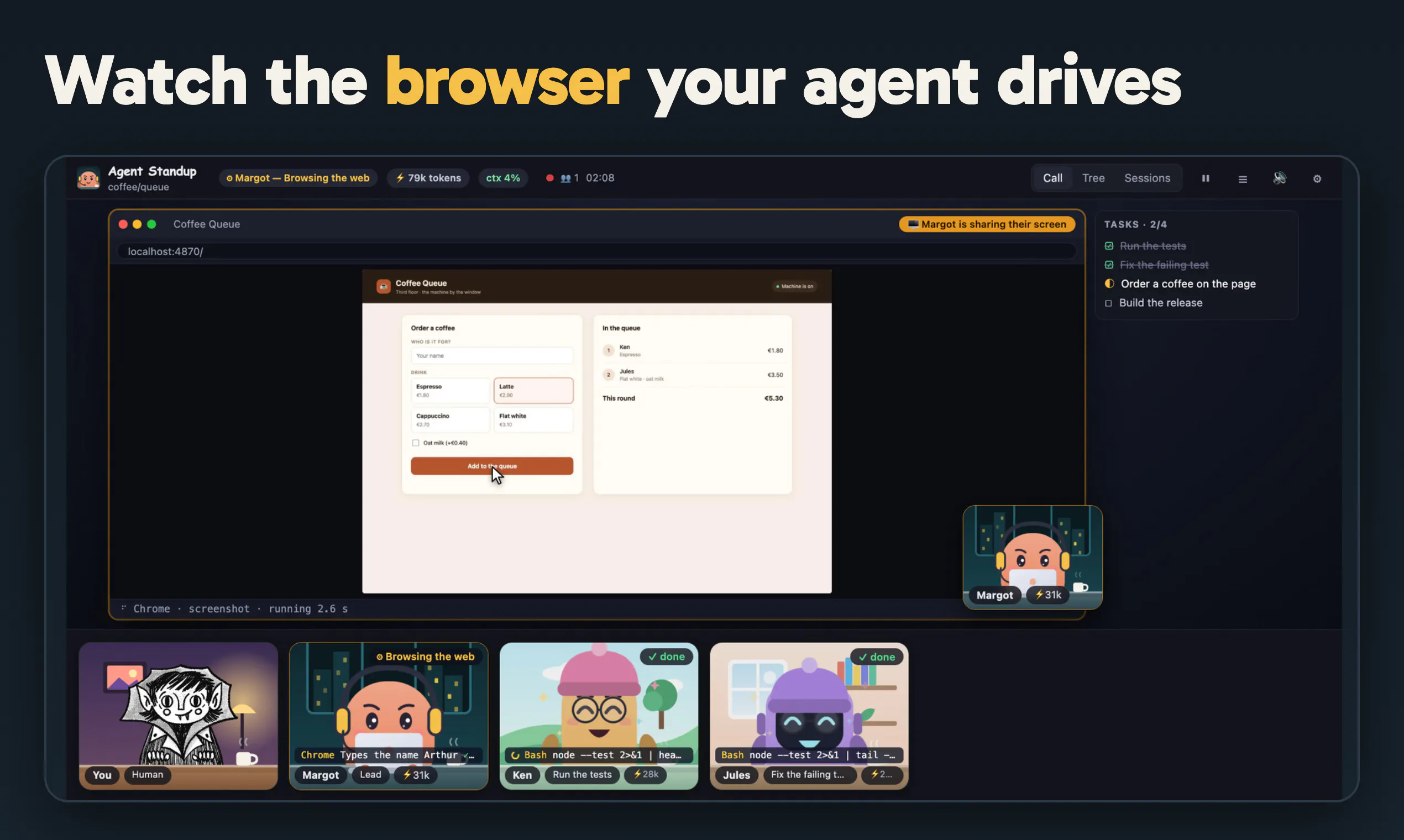Click the in-progress icon for 'Order a coffee on the page'
This screenshot has width=1404, height=840.
point(1109,283)
